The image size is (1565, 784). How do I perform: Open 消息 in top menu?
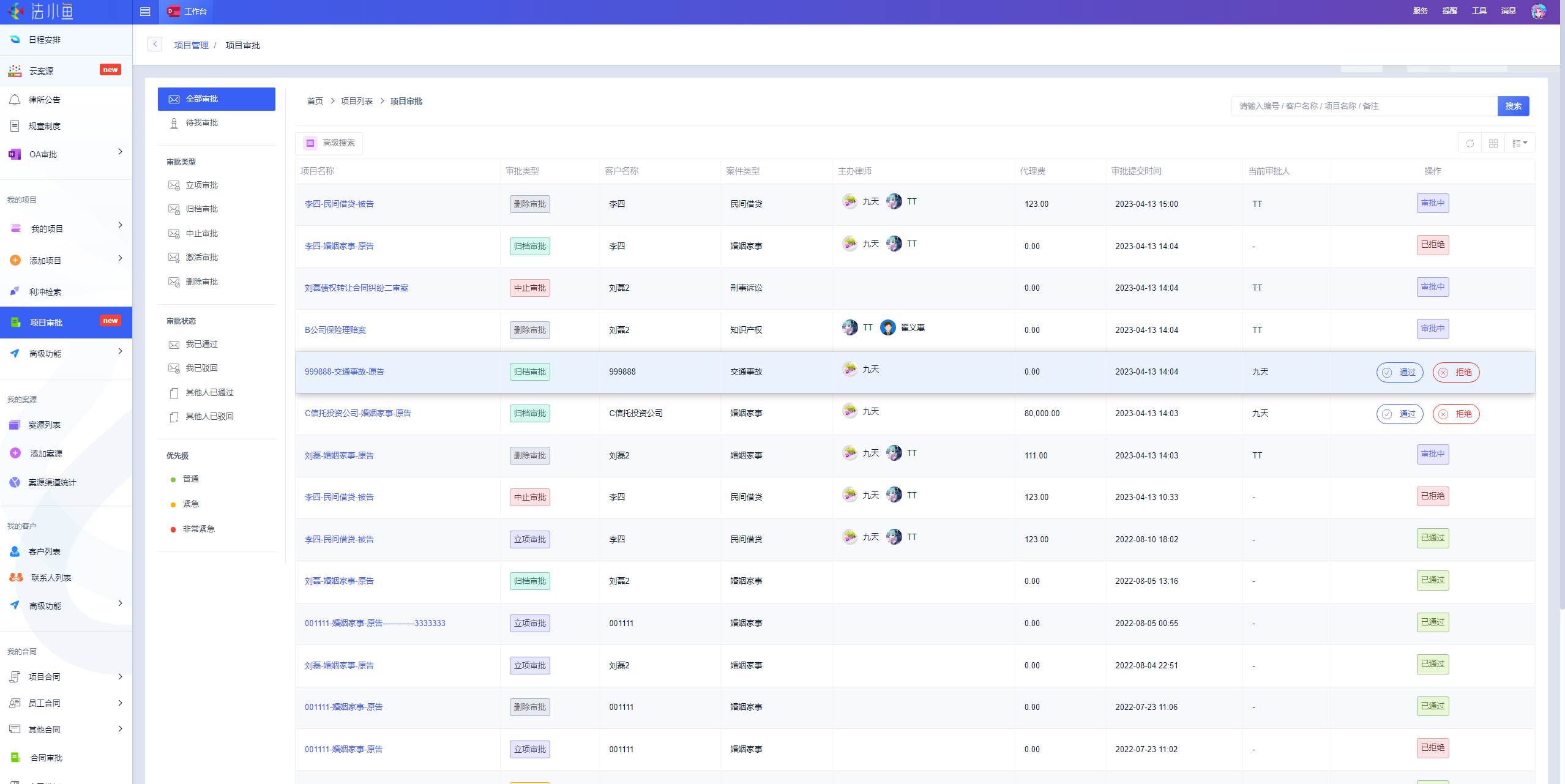[x=1508, y=11]
